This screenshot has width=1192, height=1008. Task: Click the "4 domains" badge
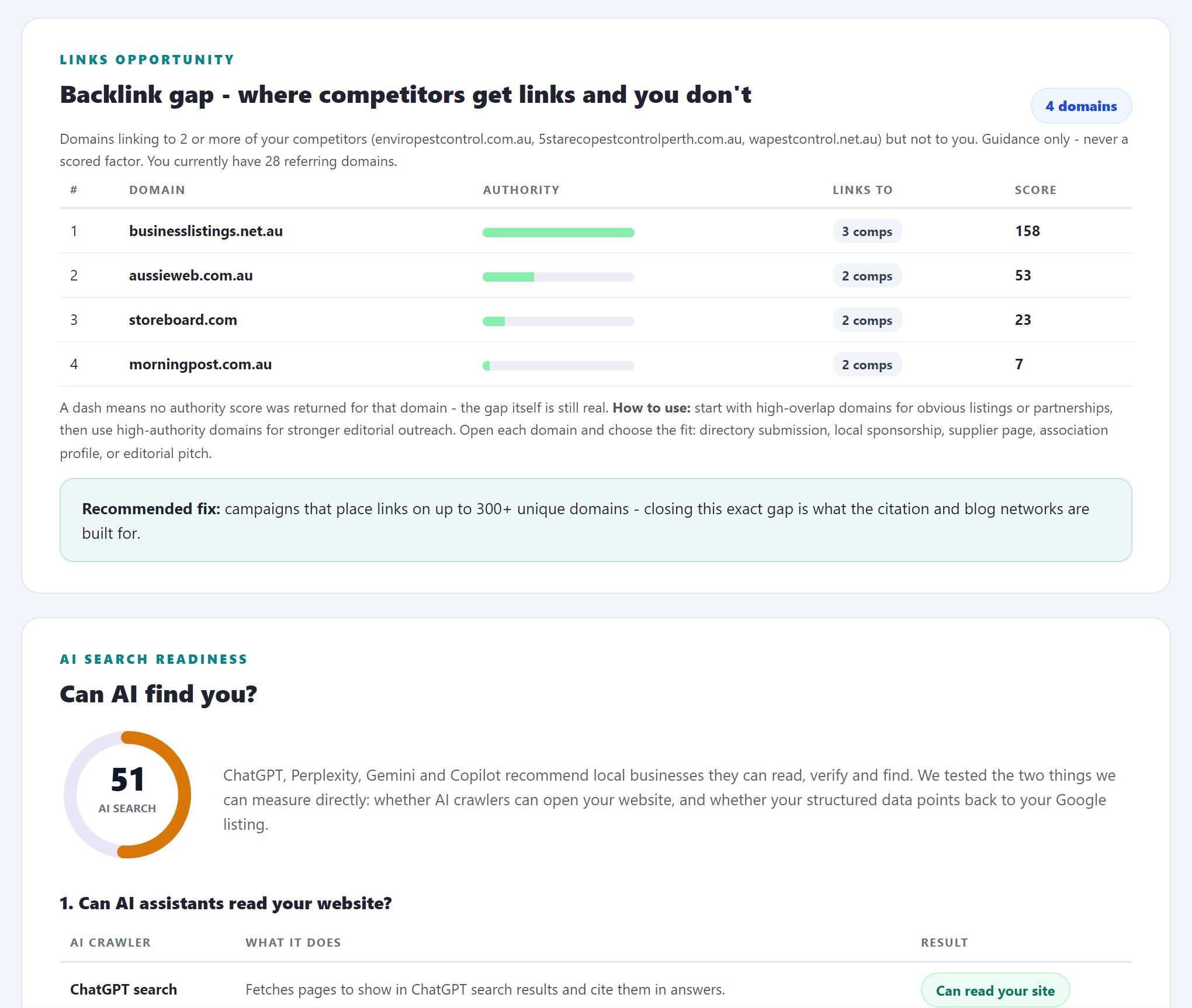1081,106
